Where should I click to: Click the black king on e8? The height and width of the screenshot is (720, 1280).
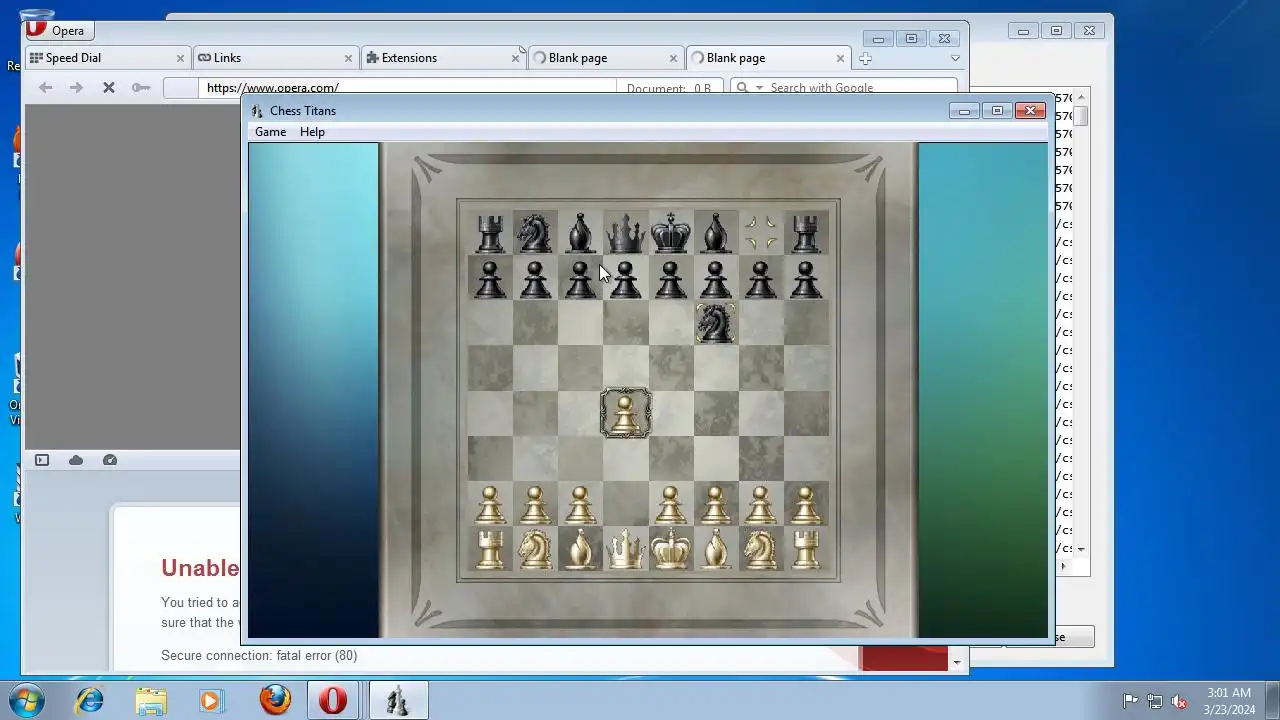[x=670, y=233]
